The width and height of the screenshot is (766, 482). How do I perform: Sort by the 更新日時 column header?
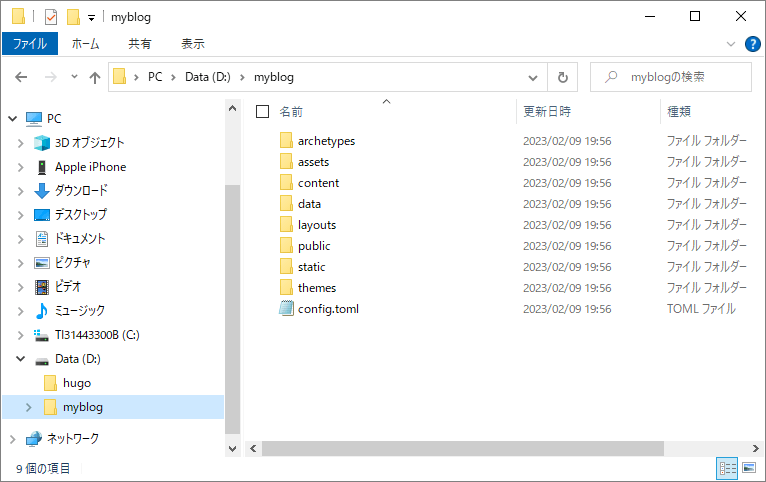point(547,111)
